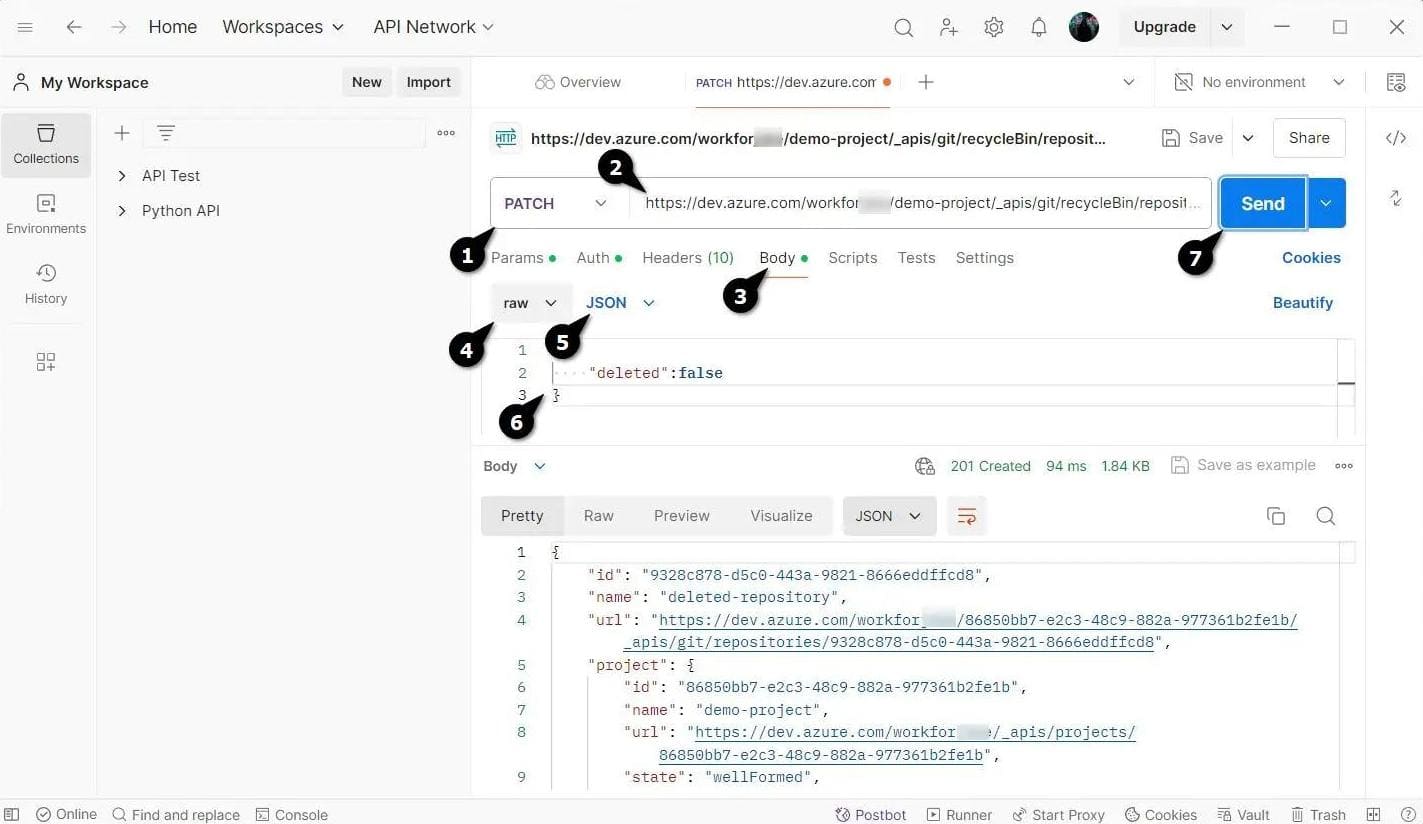Open the Cookies link under Send
This screenshot has height=824, width=1423.
[1311, 258]
